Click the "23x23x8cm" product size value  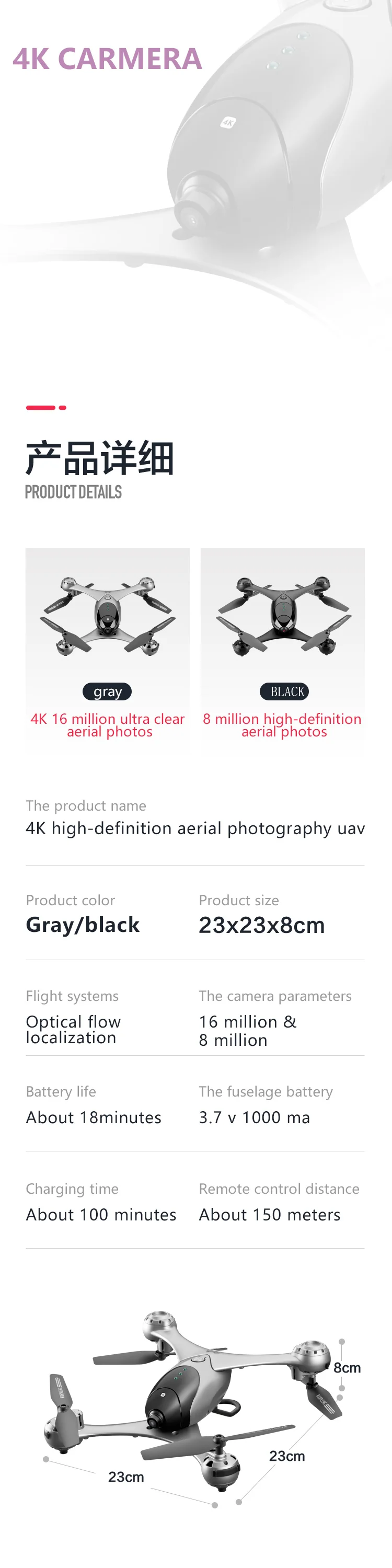tap(262, 925)
